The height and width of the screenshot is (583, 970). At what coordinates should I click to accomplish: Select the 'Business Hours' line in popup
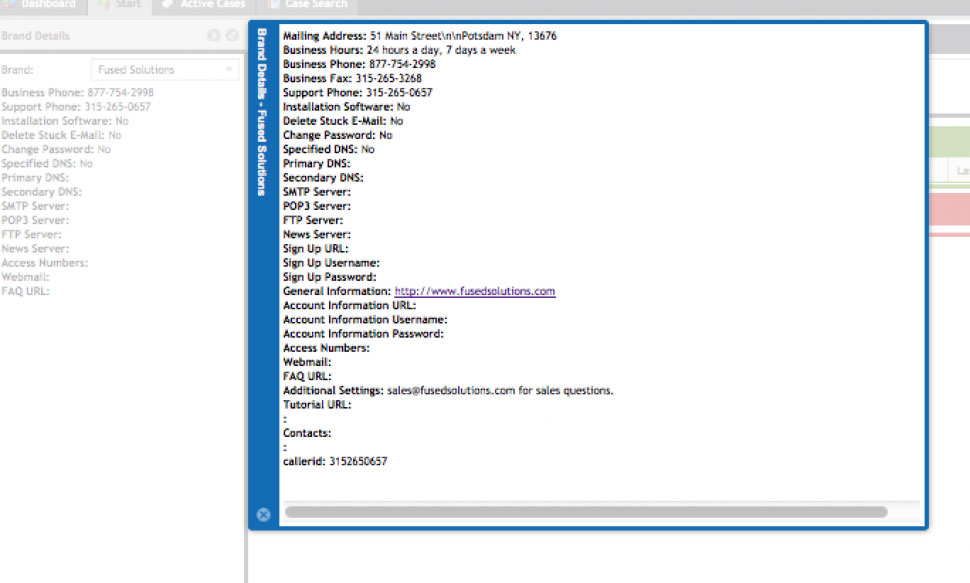(399, 50)
